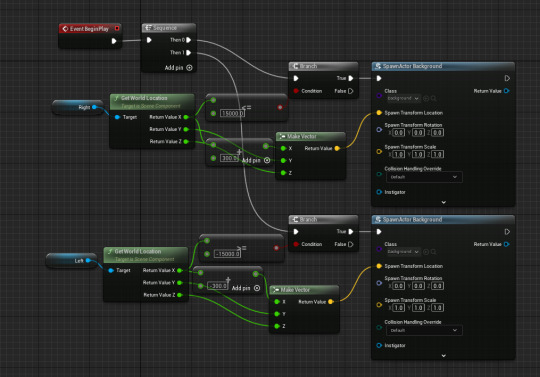Click the Then 1 exec pin on Sequence

coord(189,53)
